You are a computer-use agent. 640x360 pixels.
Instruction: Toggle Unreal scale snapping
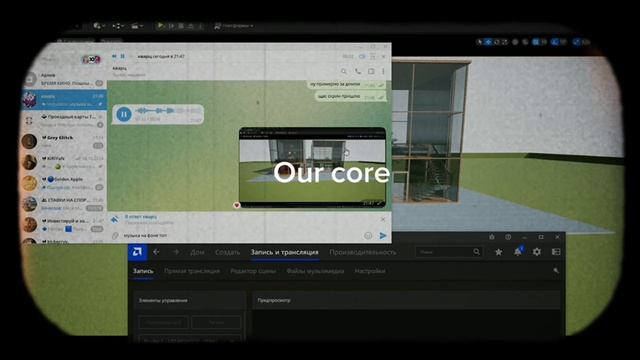pyautogui.click(x=576, y=42)
